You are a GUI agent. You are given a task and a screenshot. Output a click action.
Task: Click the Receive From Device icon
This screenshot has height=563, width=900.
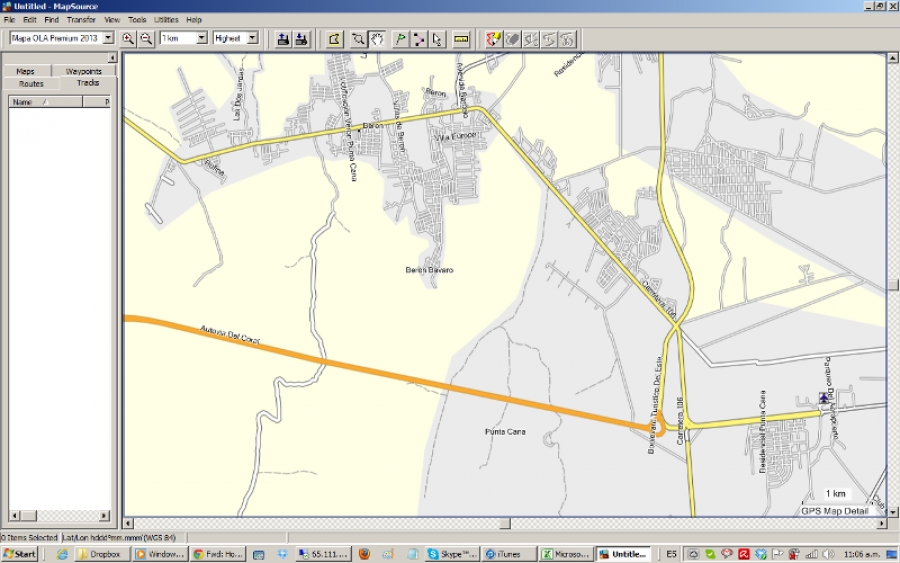pyautogui.click(x=301, y=39)
